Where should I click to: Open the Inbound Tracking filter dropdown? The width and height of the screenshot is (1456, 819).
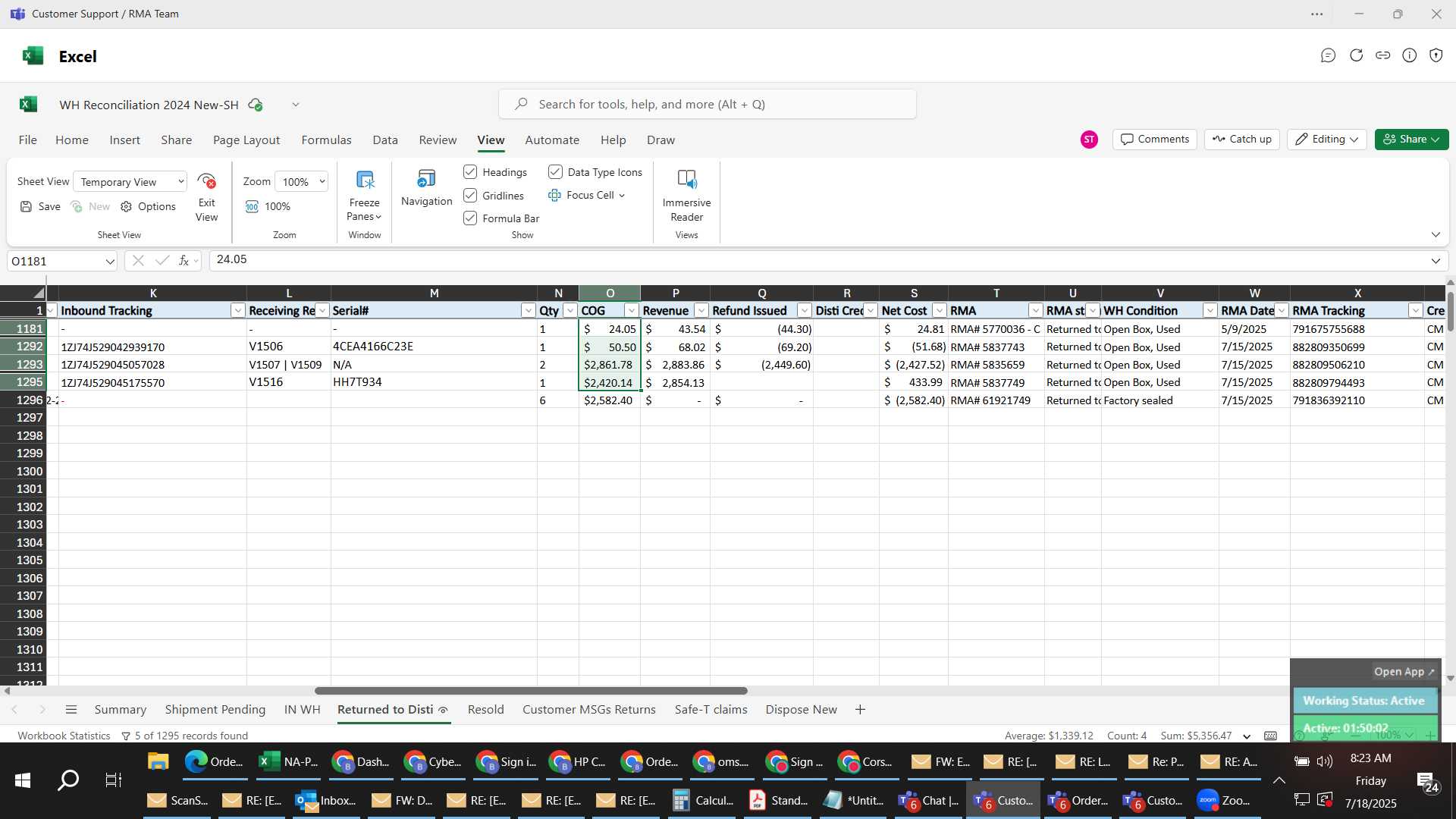(x=238, y=311)
